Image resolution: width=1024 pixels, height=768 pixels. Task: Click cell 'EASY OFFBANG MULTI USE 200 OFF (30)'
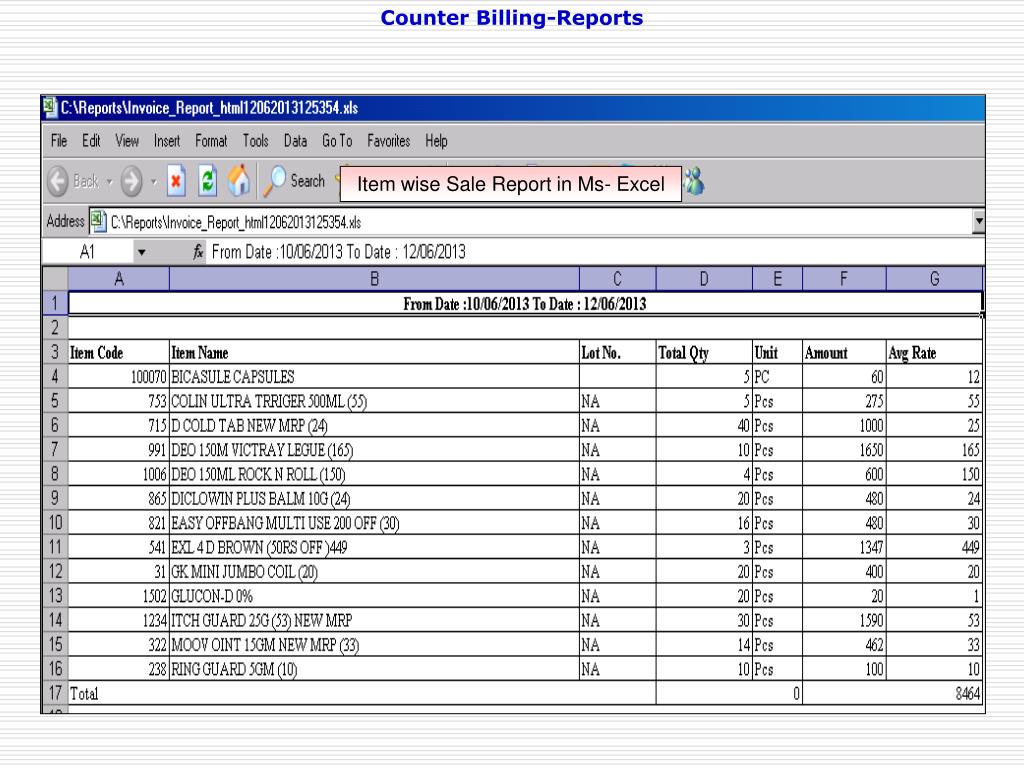click(x=374, y=523)
